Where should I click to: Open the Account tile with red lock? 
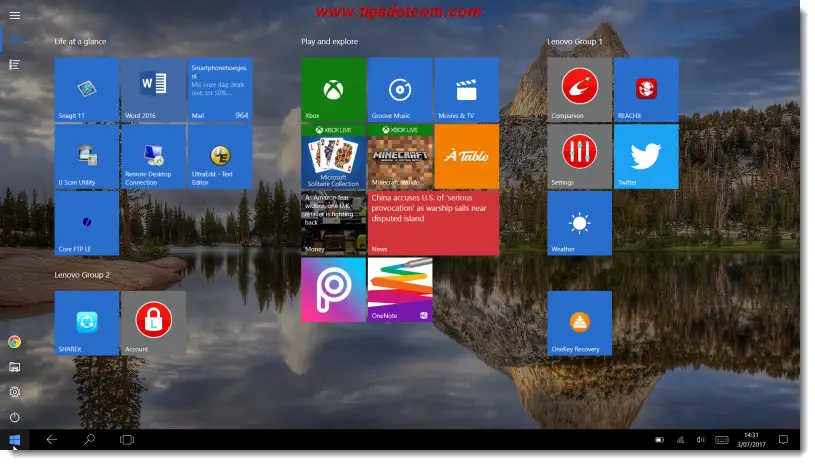pos(153,323)
